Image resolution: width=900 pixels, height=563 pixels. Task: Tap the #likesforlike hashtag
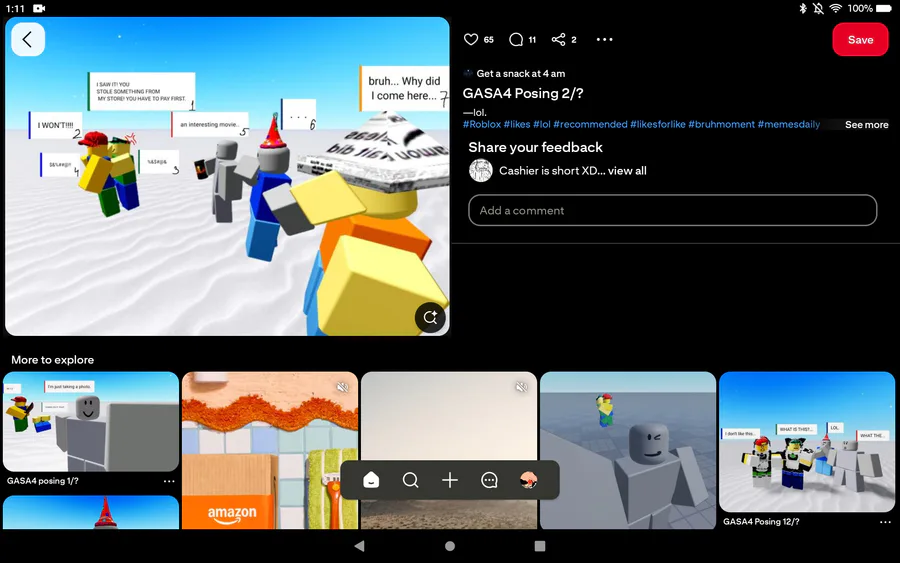tap(658, 125)
